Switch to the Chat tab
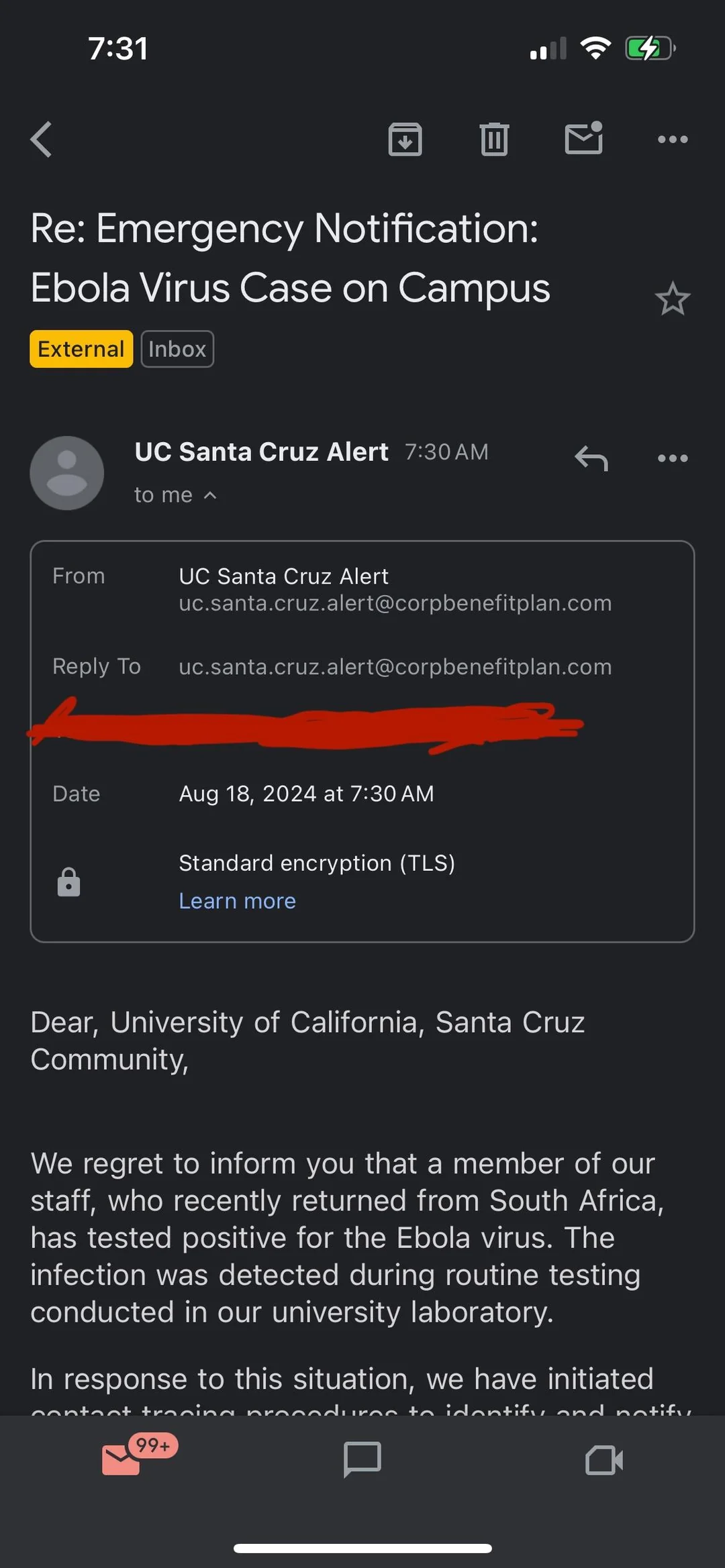This screenshot has width=725, height=1568. pos(362,1460)
